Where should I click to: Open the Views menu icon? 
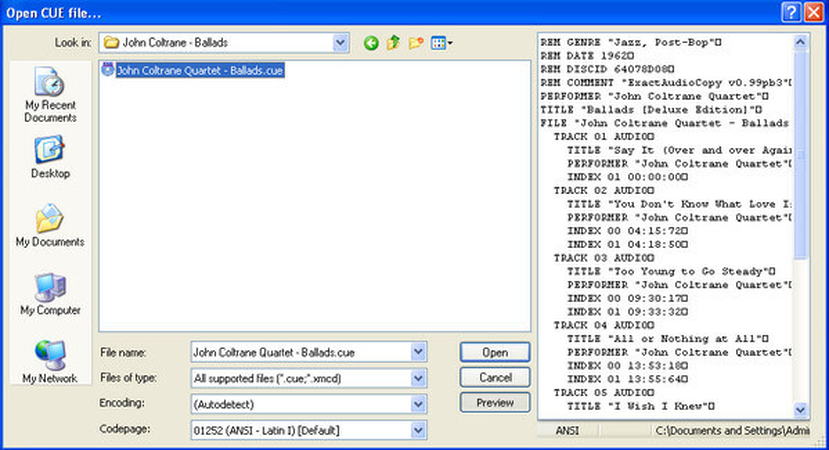coord(441,43)
